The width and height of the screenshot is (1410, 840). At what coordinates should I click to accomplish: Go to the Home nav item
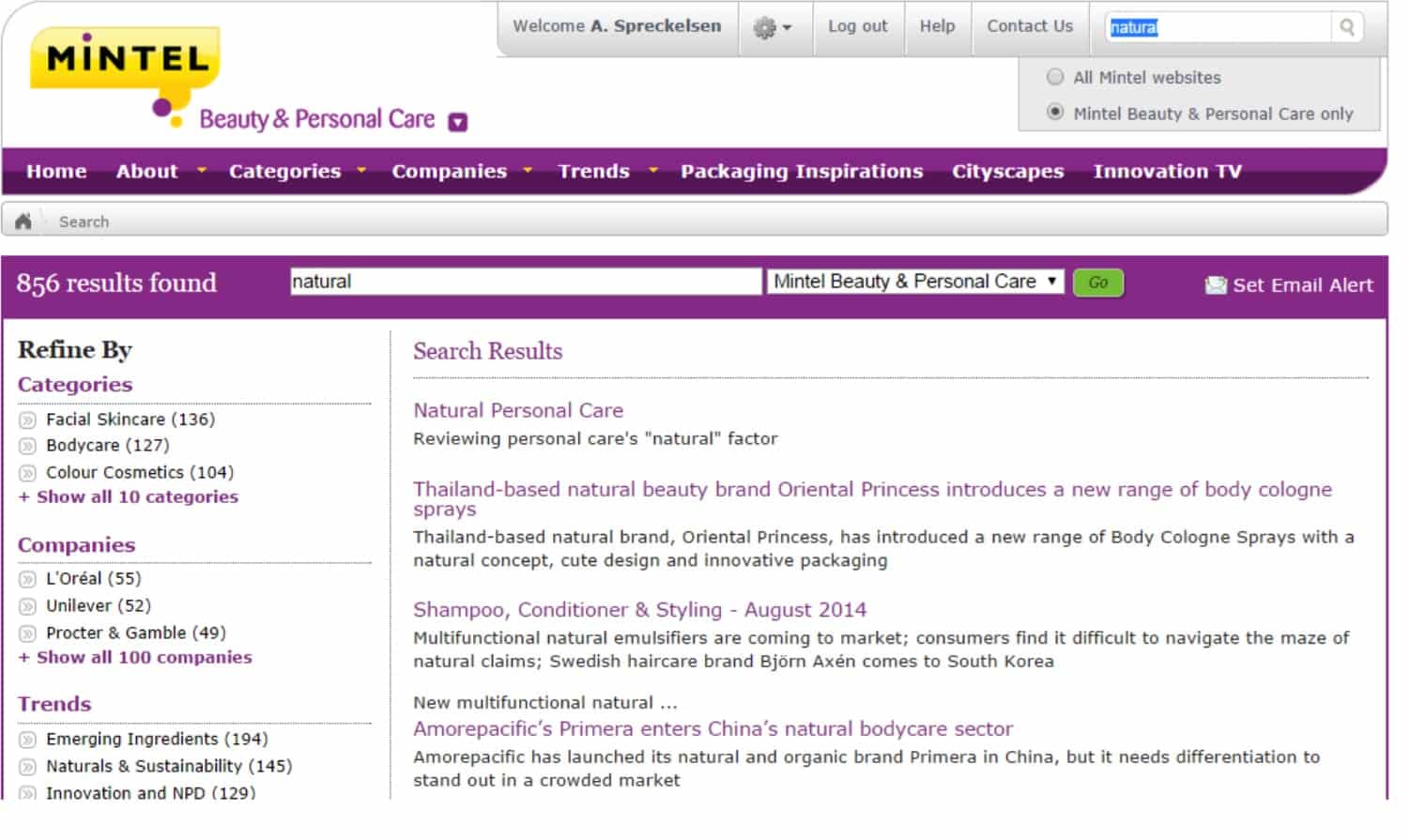(56, 171)
